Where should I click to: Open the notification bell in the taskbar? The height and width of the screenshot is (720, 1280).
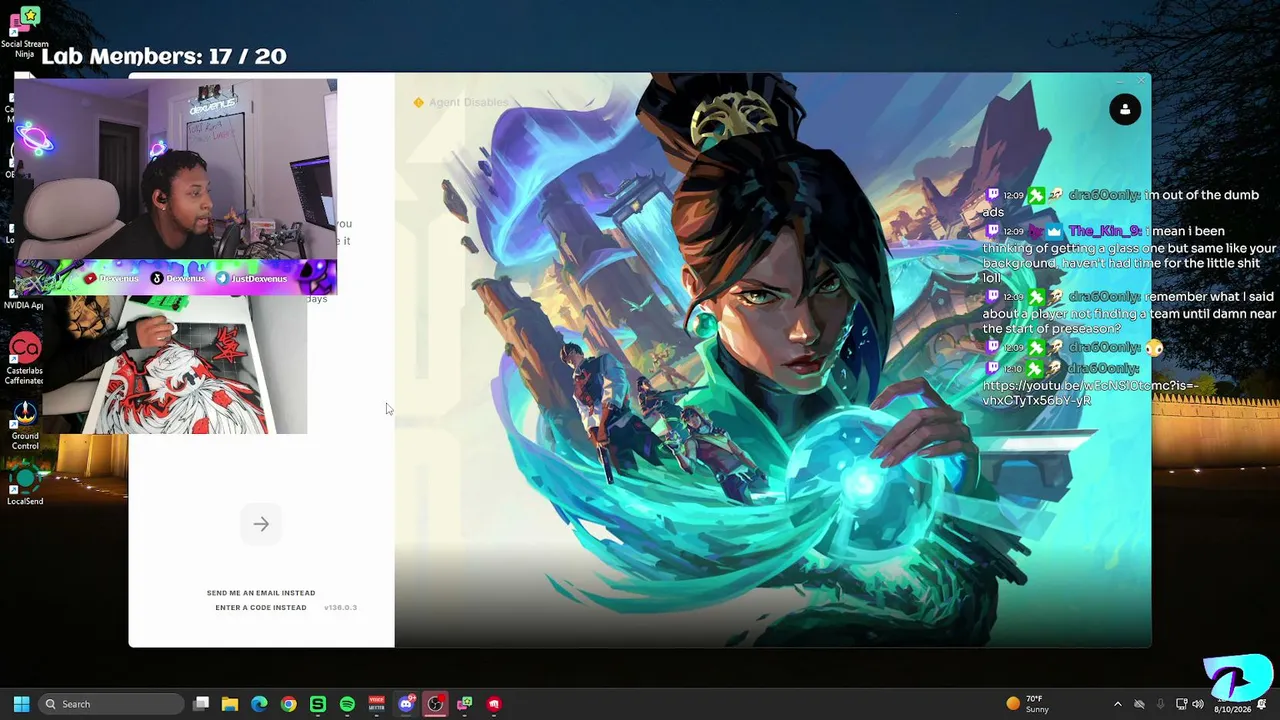pos(1262,704)
